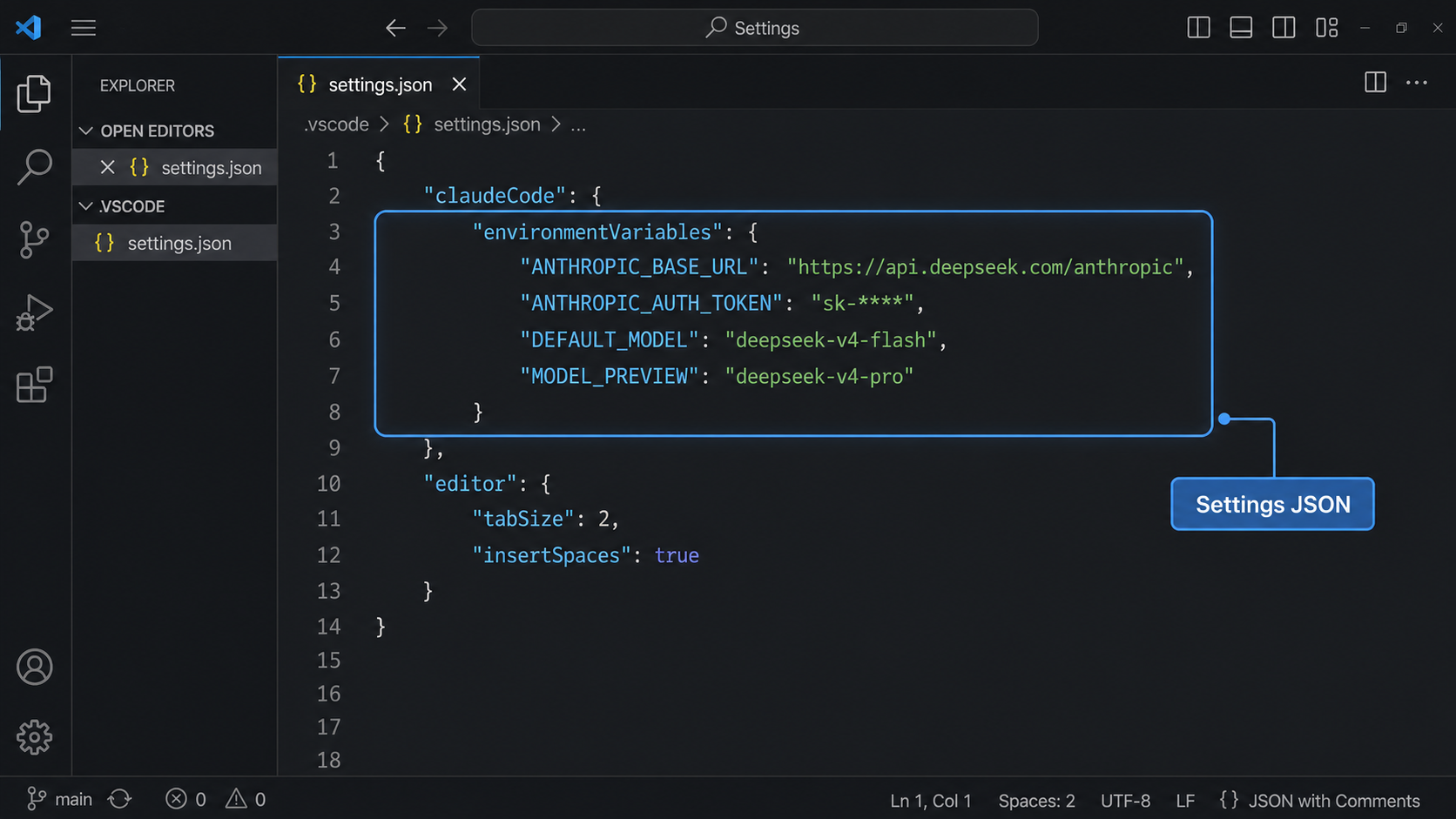Collapse the .VSCODE folder section

click(85, 206)
